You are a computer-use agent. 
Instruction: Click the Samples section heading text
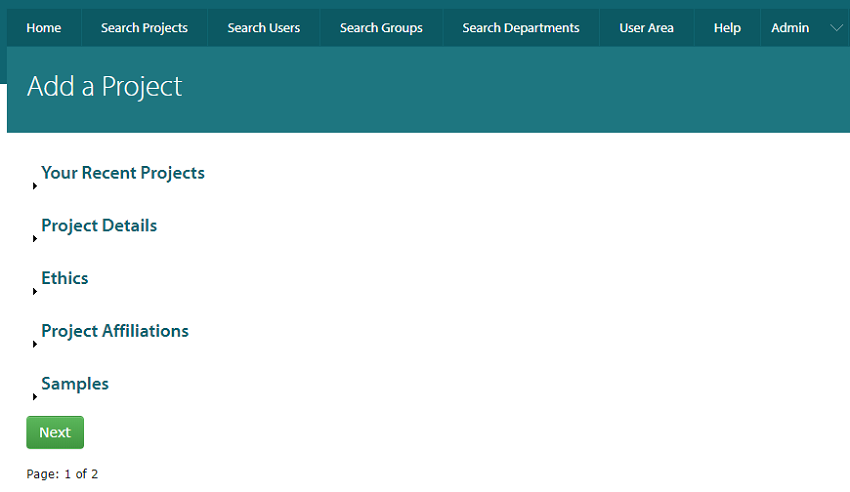point(75,384)
